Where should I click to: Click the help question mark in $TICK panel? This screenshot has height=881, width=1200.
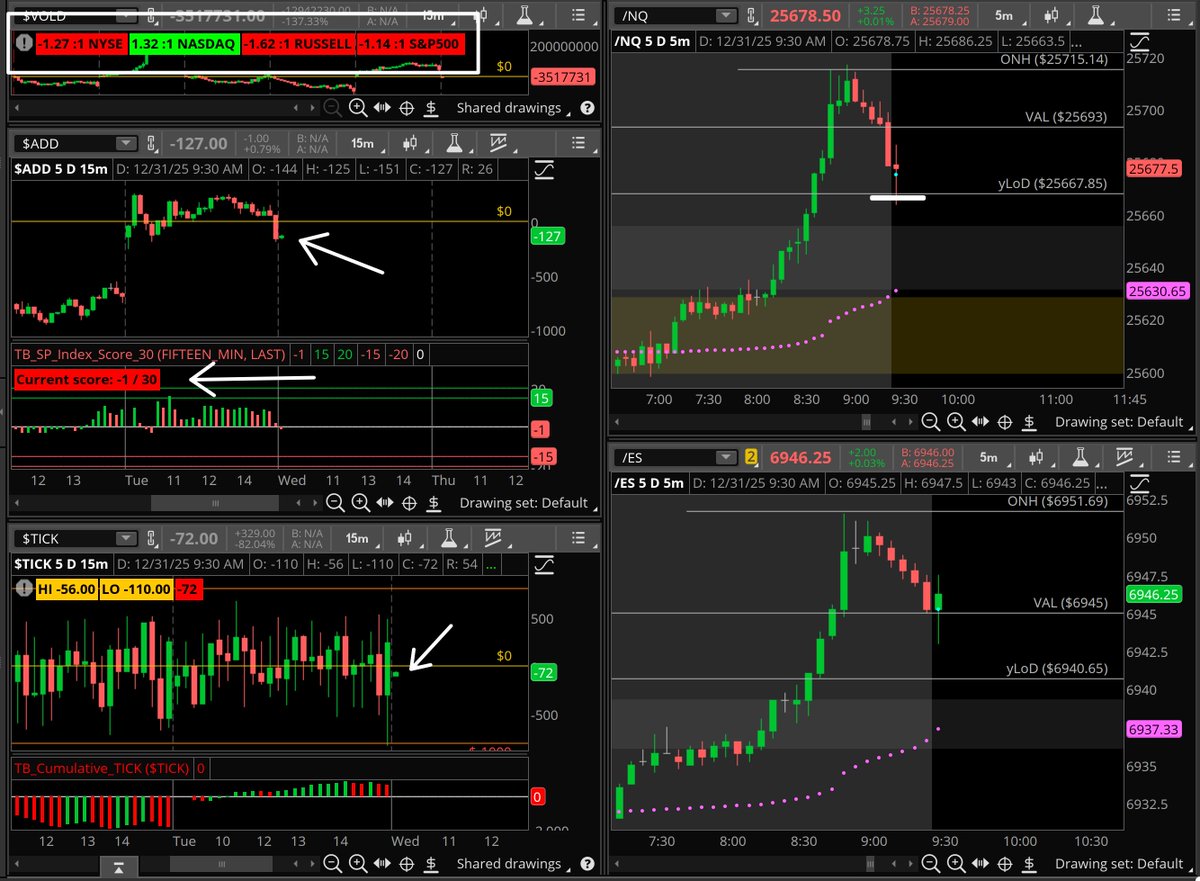click(587, 863)
